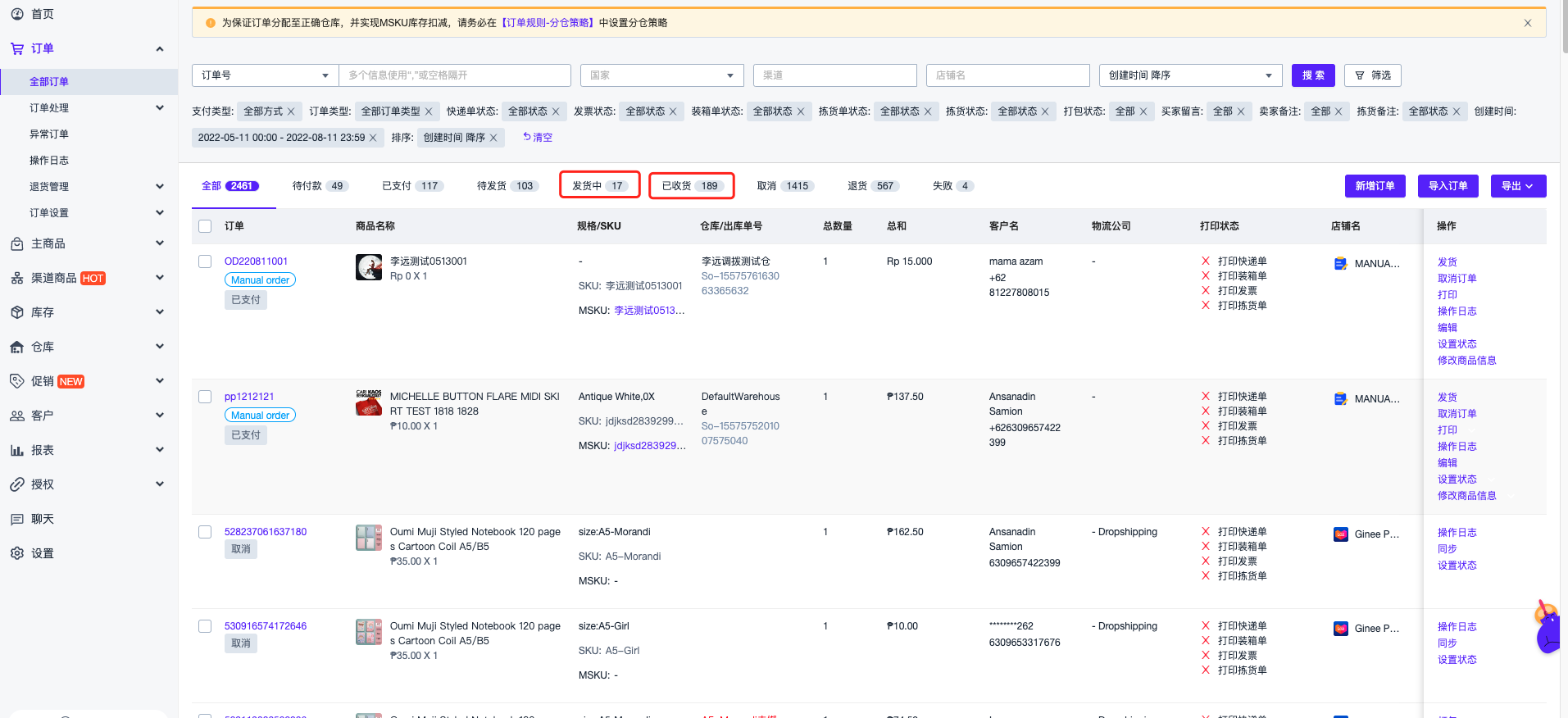This screenshot has width=1568, height=718.
Task: Open the 创建时间 降序 sort dropdown
Action: pyautogui.click(x=1190, y=75)
